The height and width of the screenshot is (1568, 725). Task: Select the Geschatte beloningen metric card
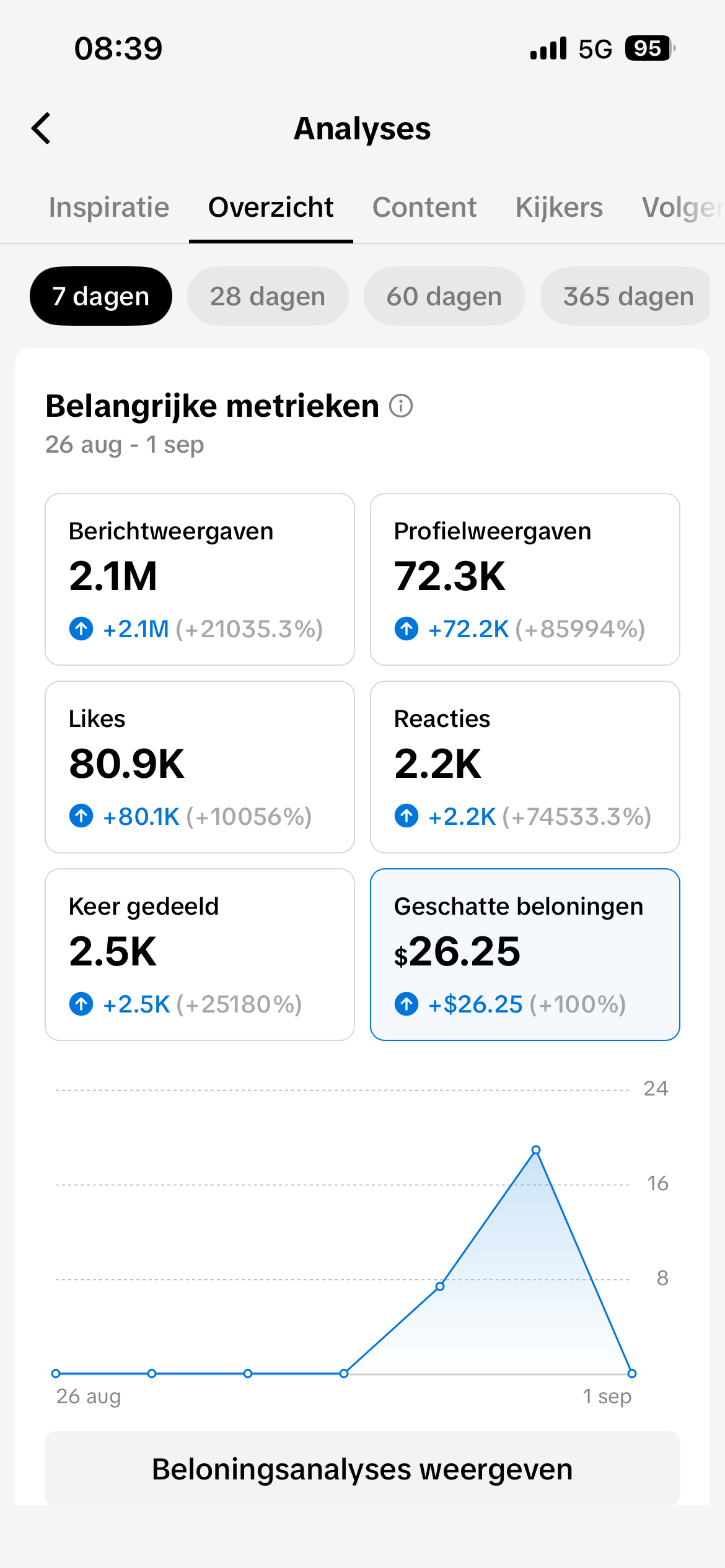525,954
